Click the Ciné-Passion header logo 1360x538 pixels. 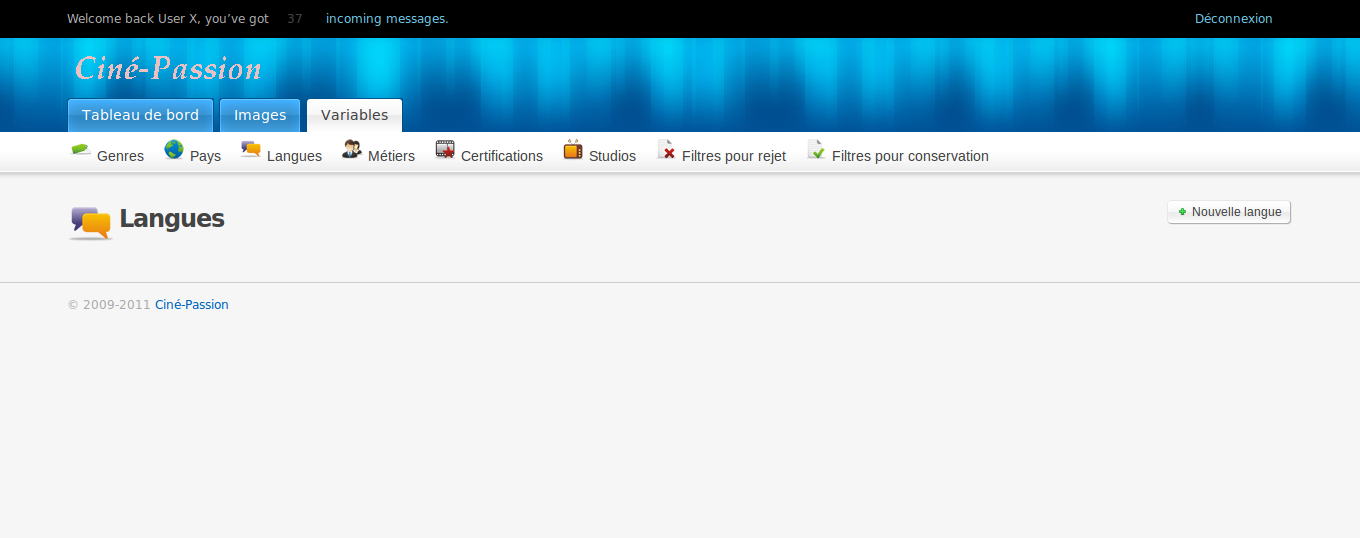[168, 68]
